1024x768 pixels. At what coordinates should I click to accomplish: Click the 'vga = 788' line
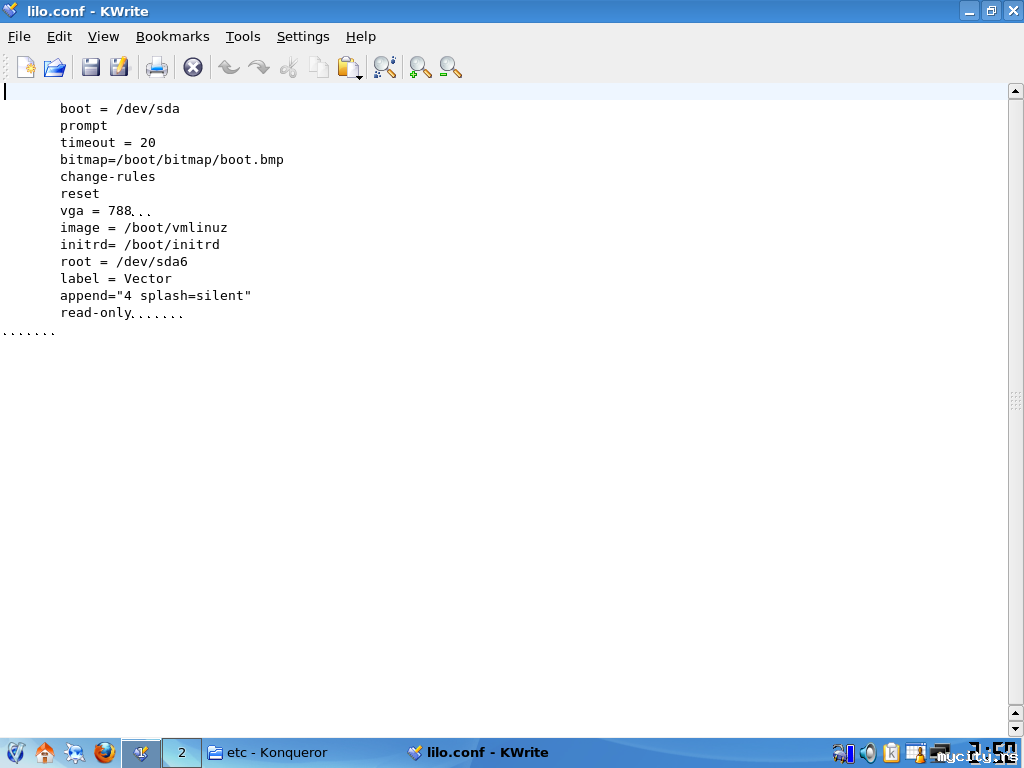point(96,210)
